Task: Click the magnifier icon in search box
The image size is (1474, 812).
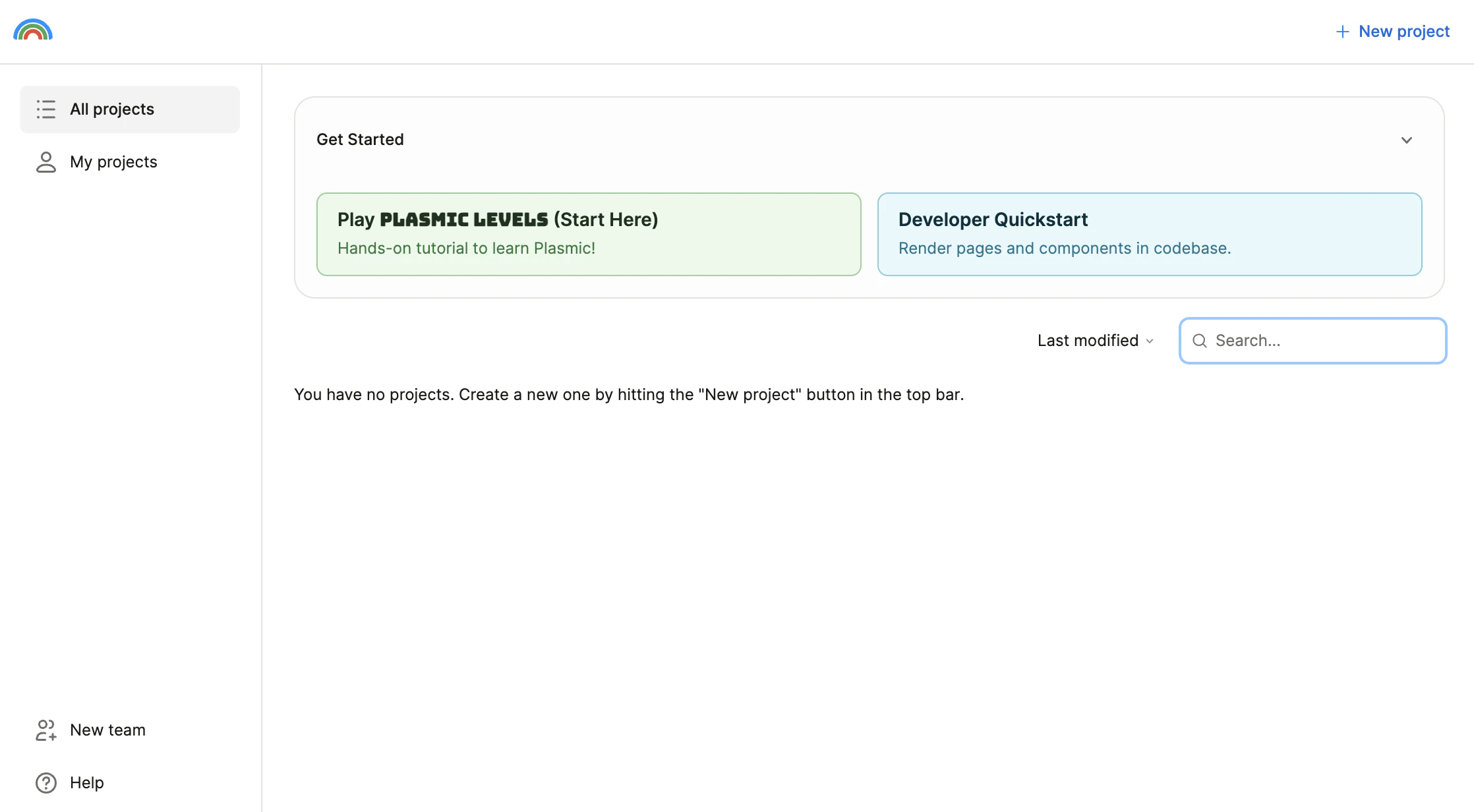Action: click(1200, 341)
